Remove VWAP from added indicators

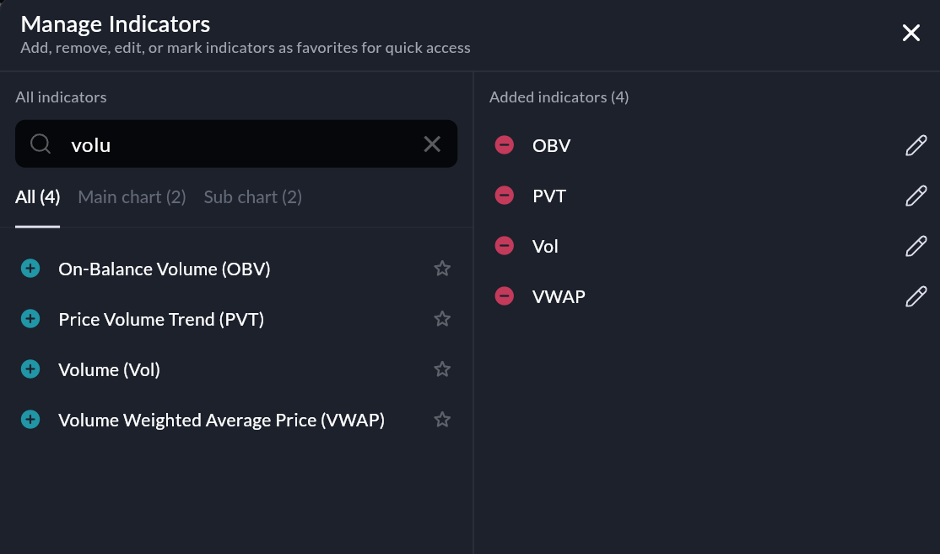pos(505,296)
